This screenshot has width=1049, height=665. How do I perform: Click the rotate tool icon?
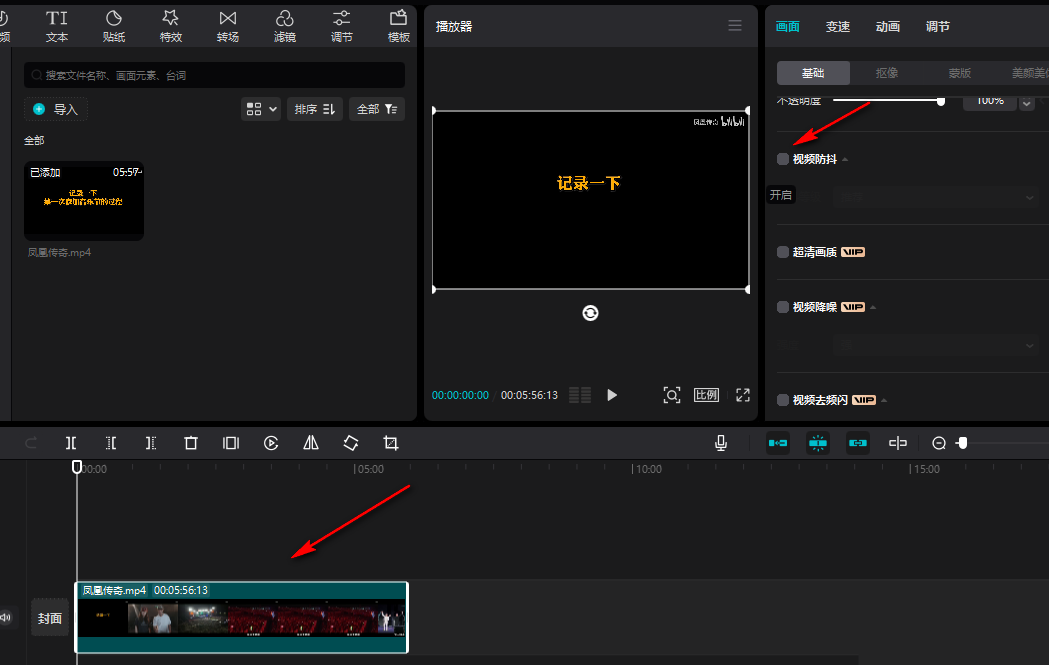[351, 443]
